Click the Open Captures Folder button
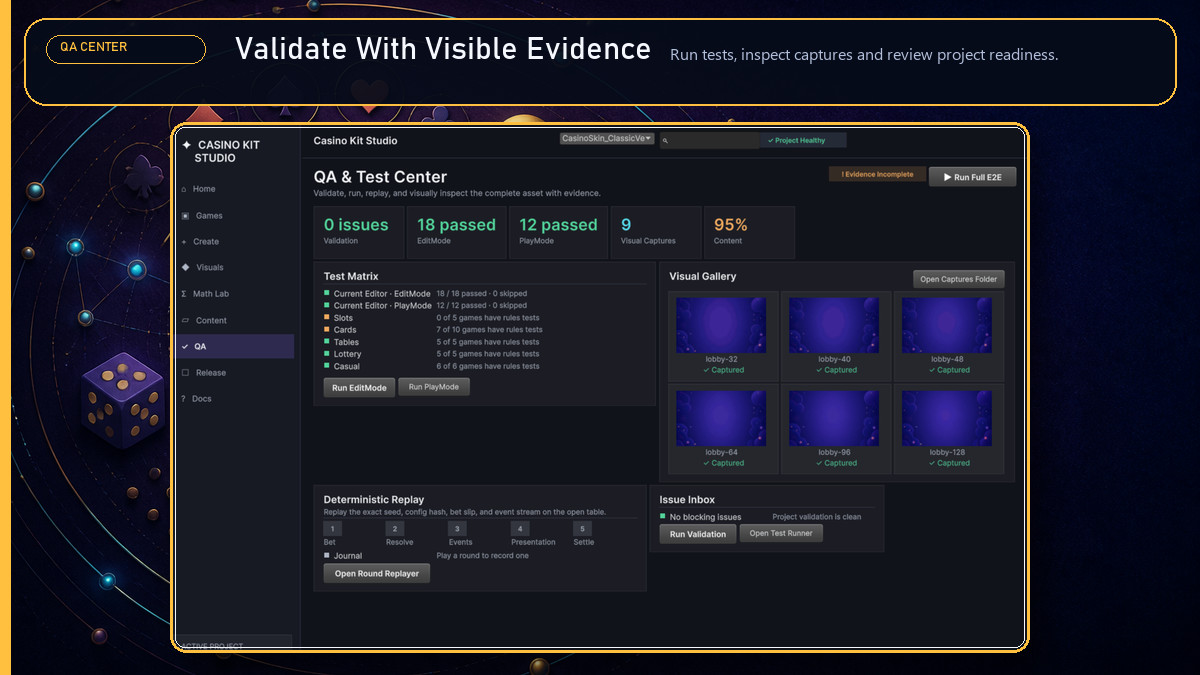 pos(958,279)
